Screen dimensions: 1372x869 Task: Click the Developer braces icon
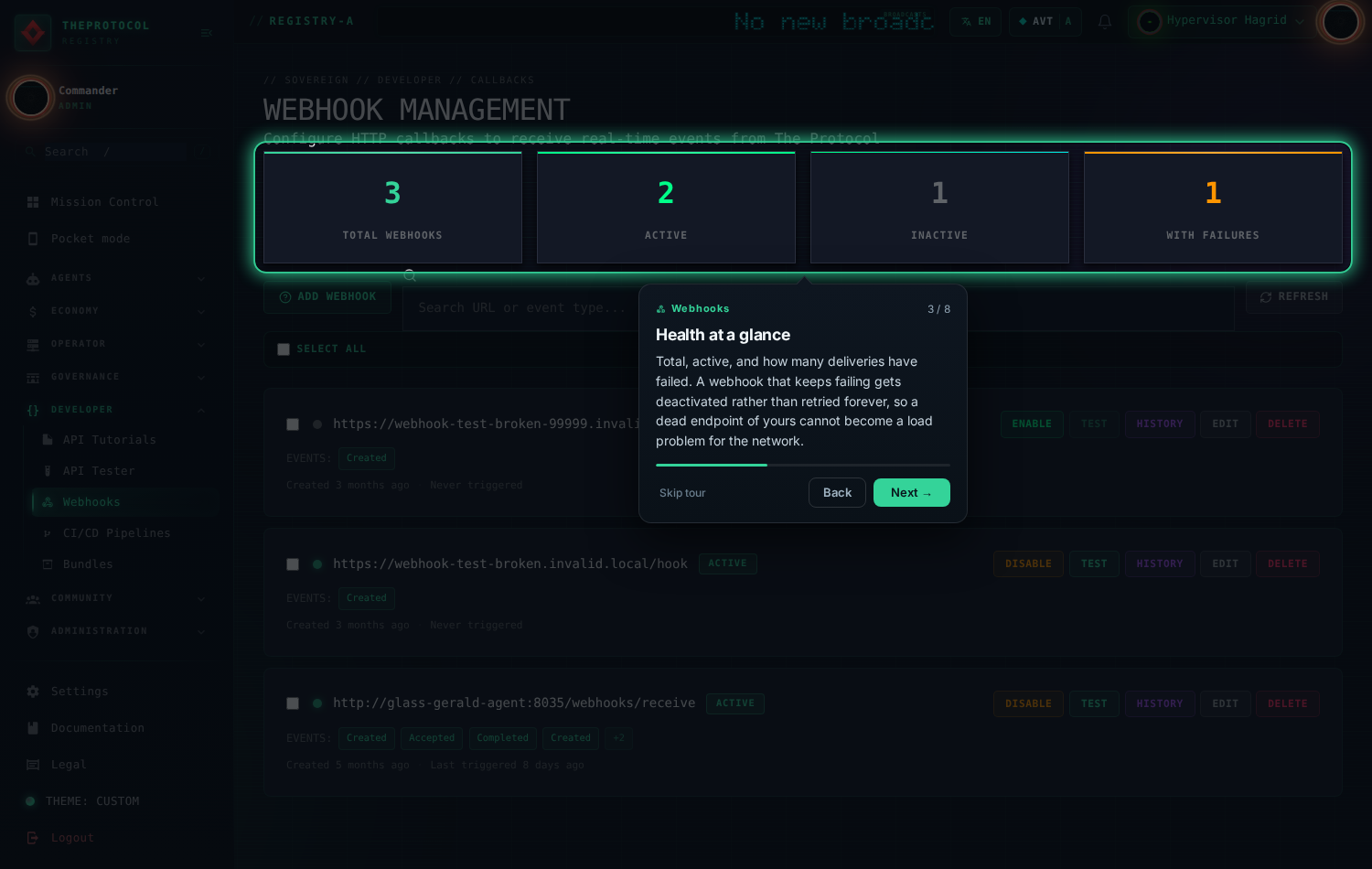pyautogui.click(x=33, y=410)
